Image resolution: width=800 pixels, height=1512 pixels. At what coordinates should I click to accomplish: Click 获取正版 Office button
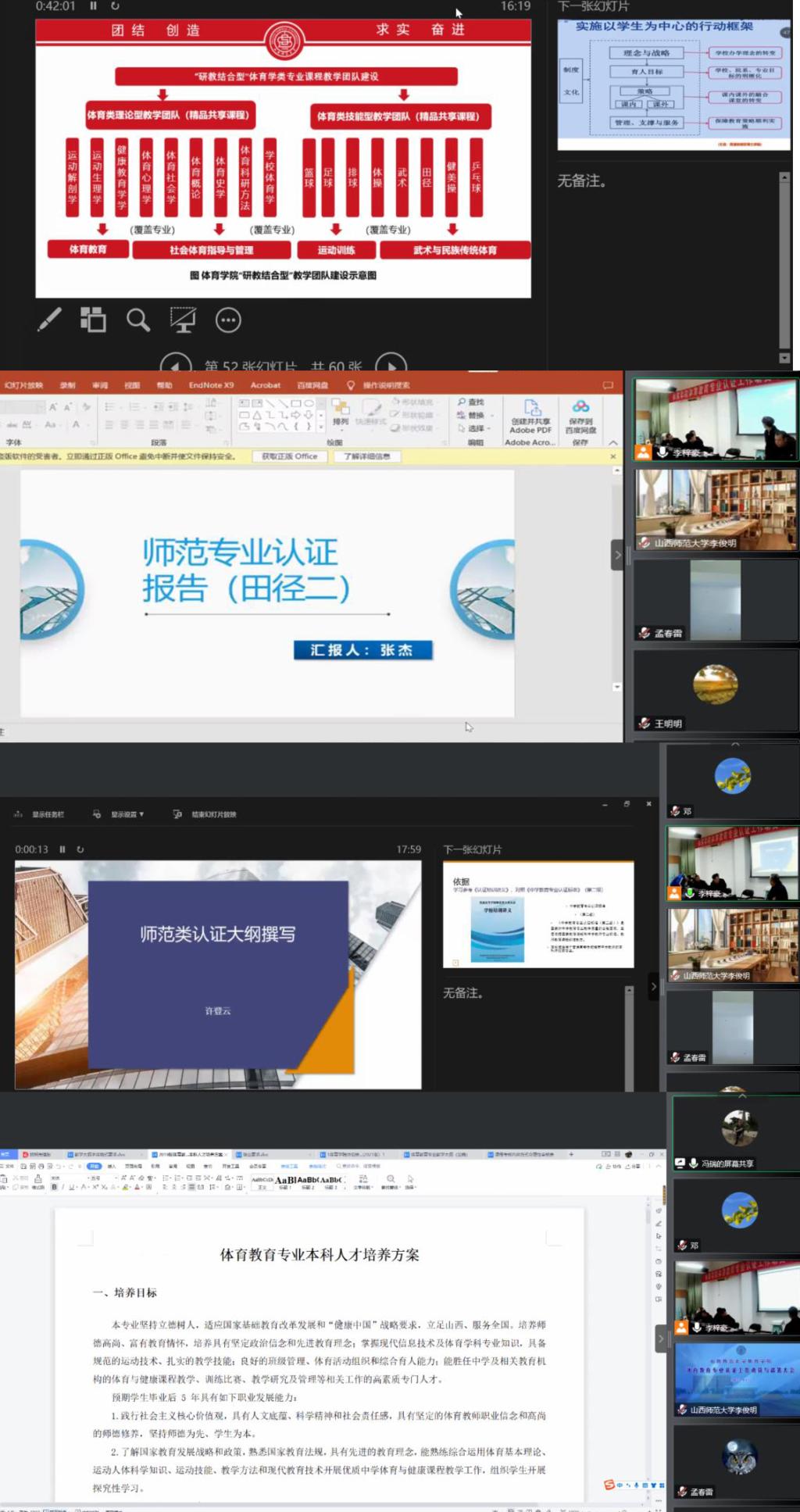[x=289, y=456]
